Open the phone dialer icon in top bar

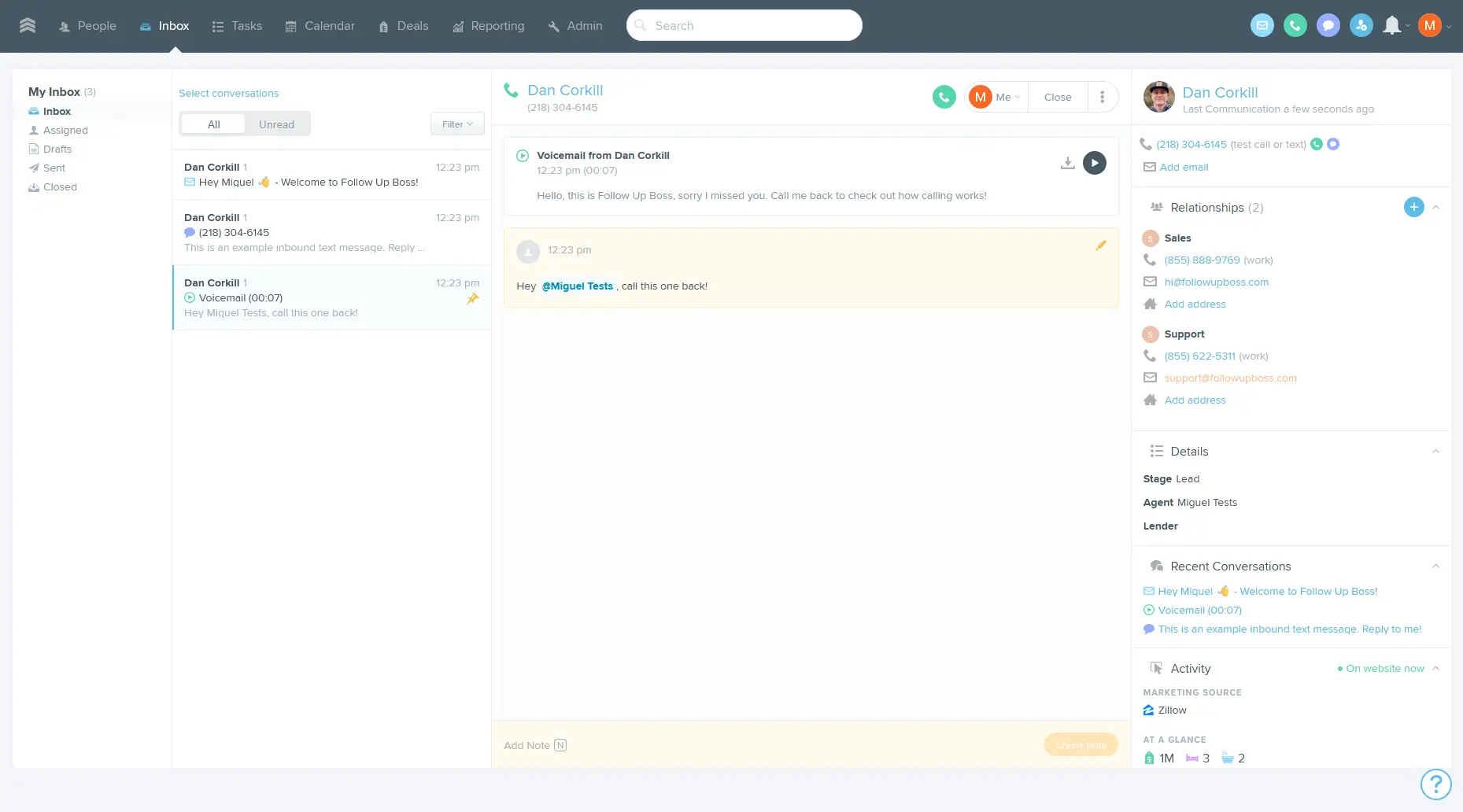pos(1295,25)
